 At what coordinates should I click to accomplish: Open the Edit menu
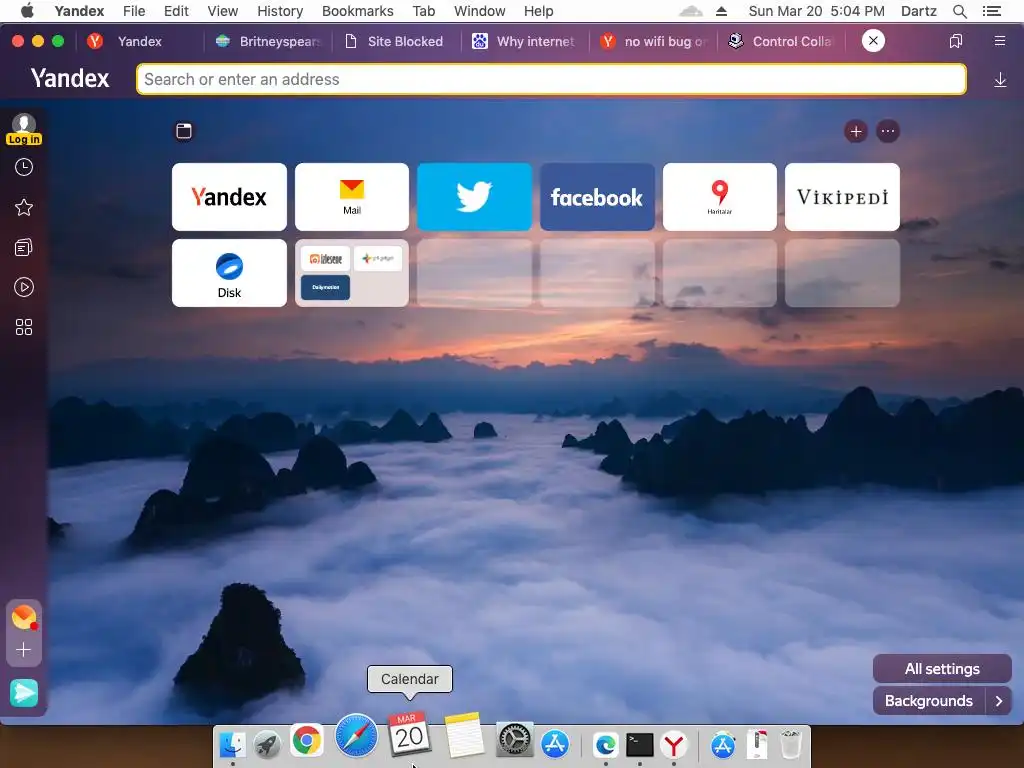176,11
